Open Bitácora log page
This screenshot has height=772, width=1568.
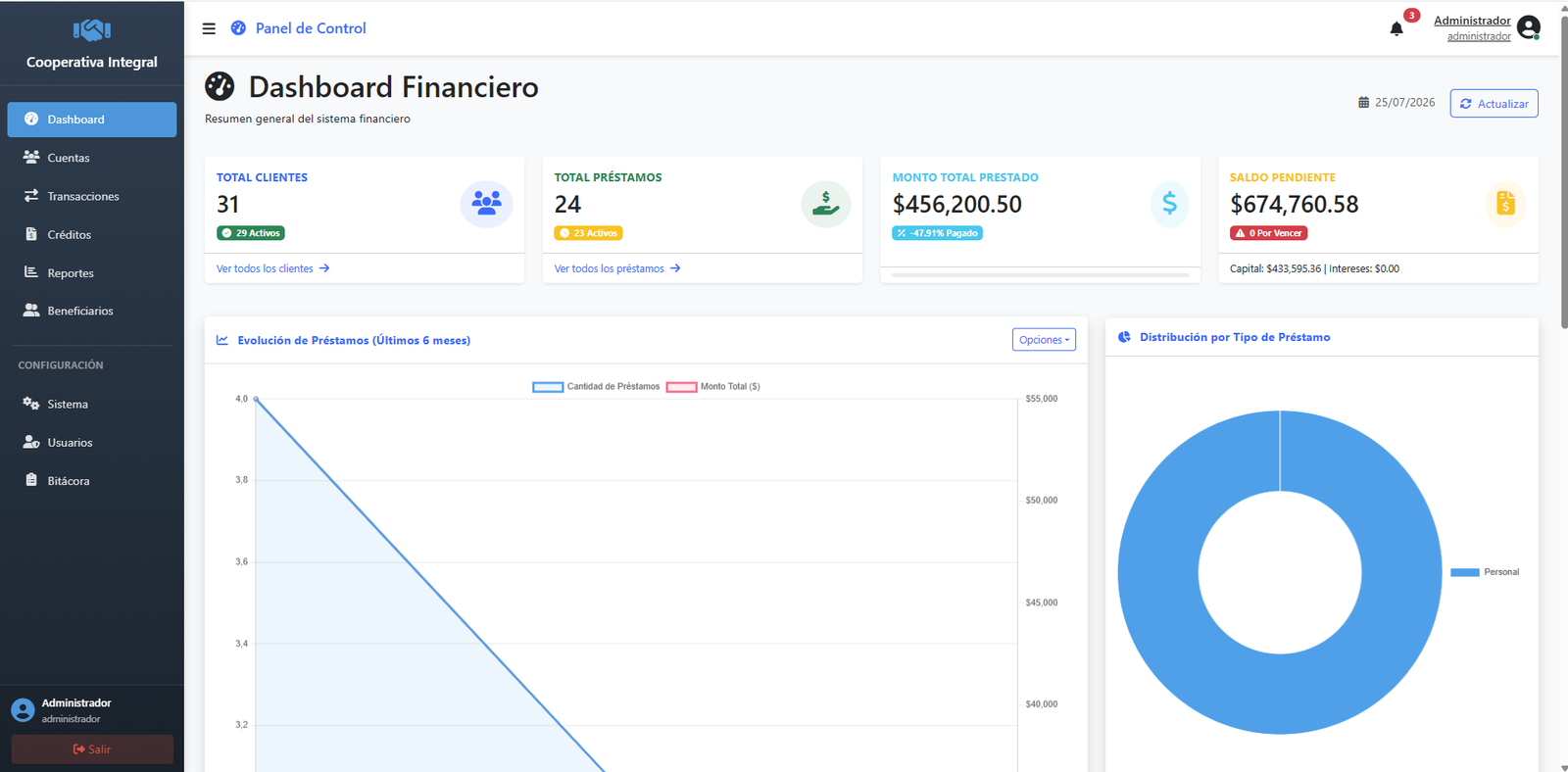point(92,480)
